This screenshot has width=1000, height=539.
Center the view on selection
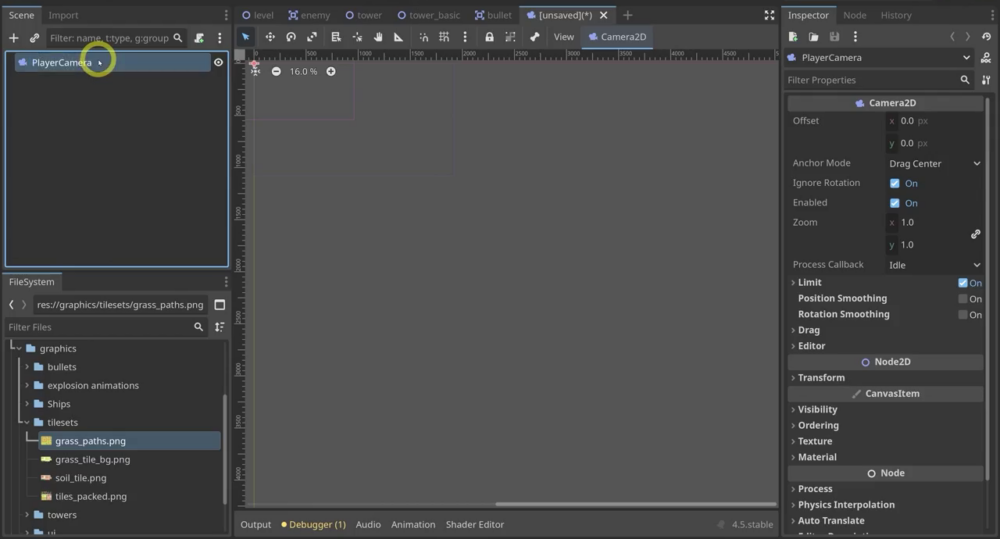255,71
